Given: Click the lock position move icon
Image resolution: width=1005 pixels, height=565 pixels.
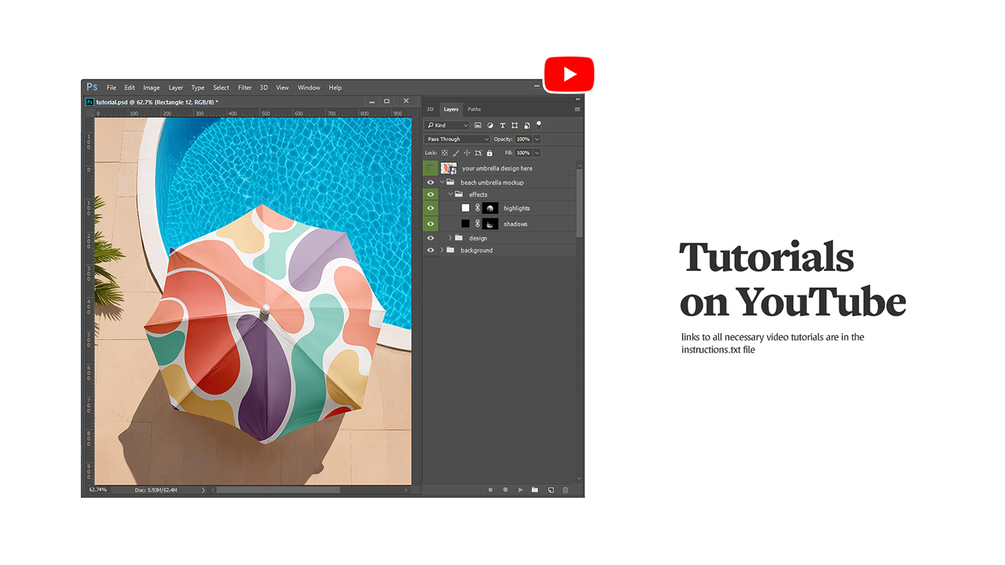Looking at the screenshot, I should click(x=467, y=153).
